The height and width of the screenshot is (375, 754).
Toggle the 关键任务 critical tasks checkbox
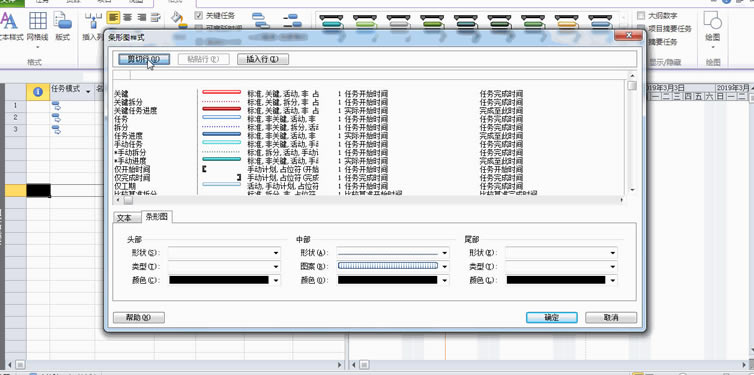tap(199, 15)
